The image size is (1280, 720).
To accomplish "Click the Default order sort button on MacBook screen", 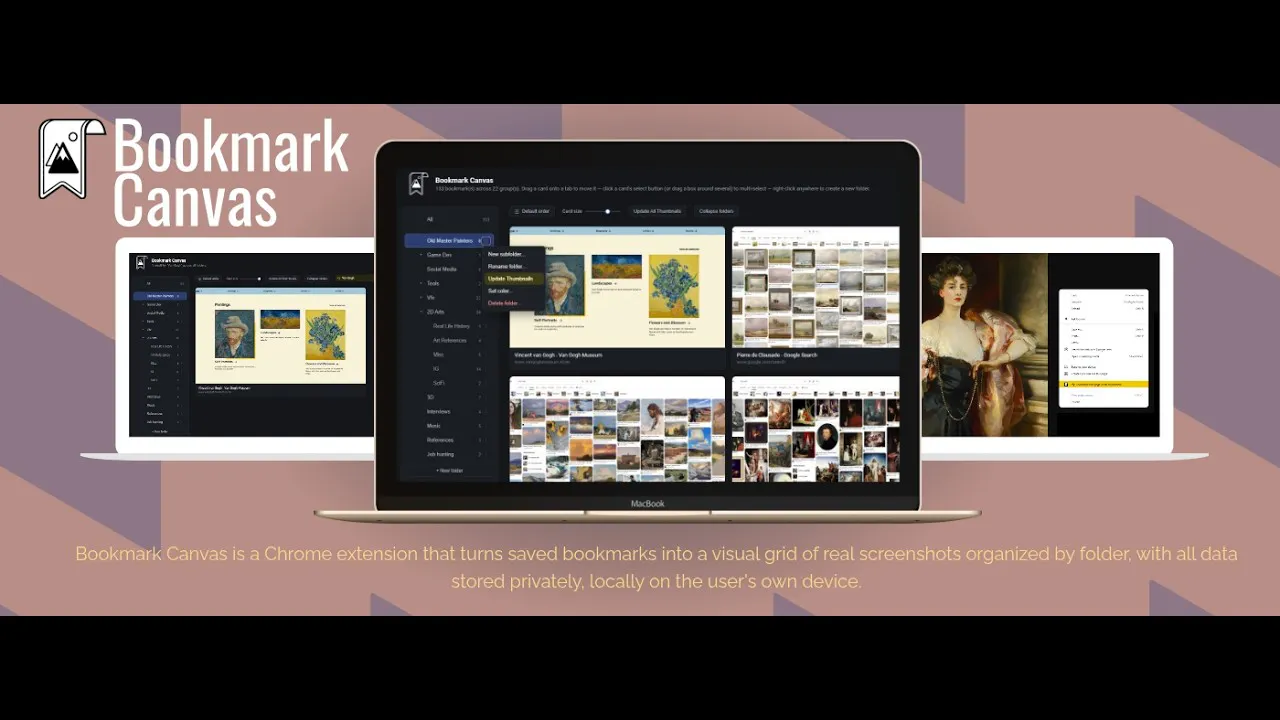I will tap(532, 211).
